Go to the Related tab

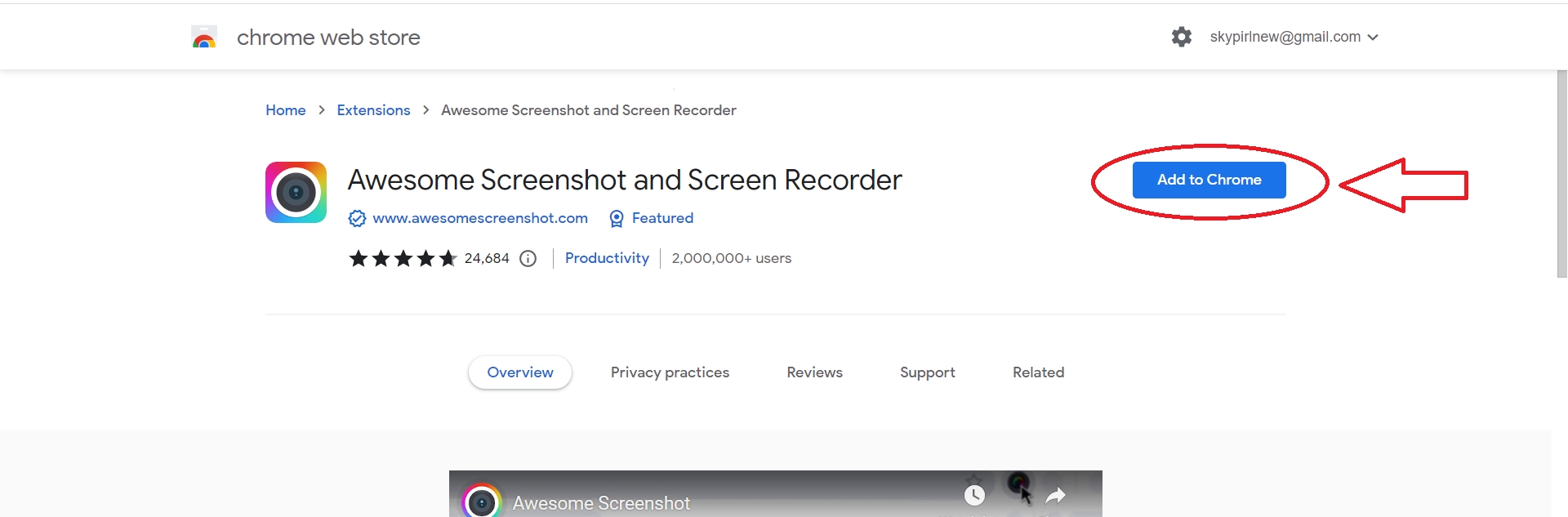click(x=1038, y=372)
